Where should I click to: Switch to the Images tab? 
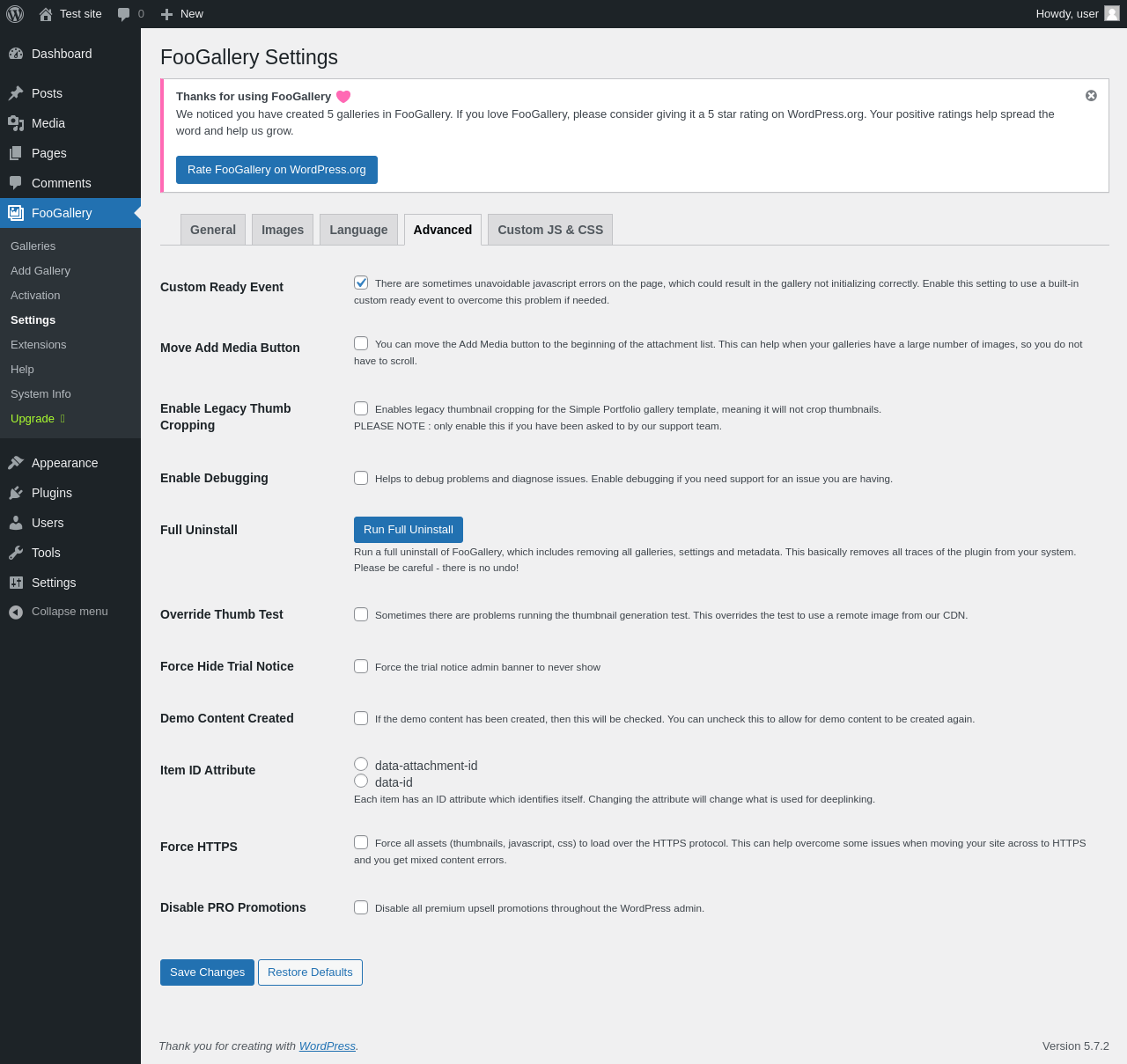pyautogui.click(x=283, y=230)
